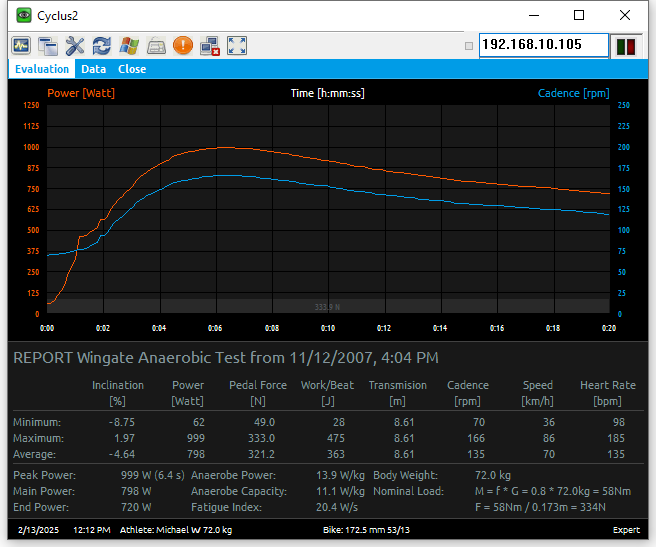
Task: Click the Cadence [rpm] chart legend label
Action: 572,93
